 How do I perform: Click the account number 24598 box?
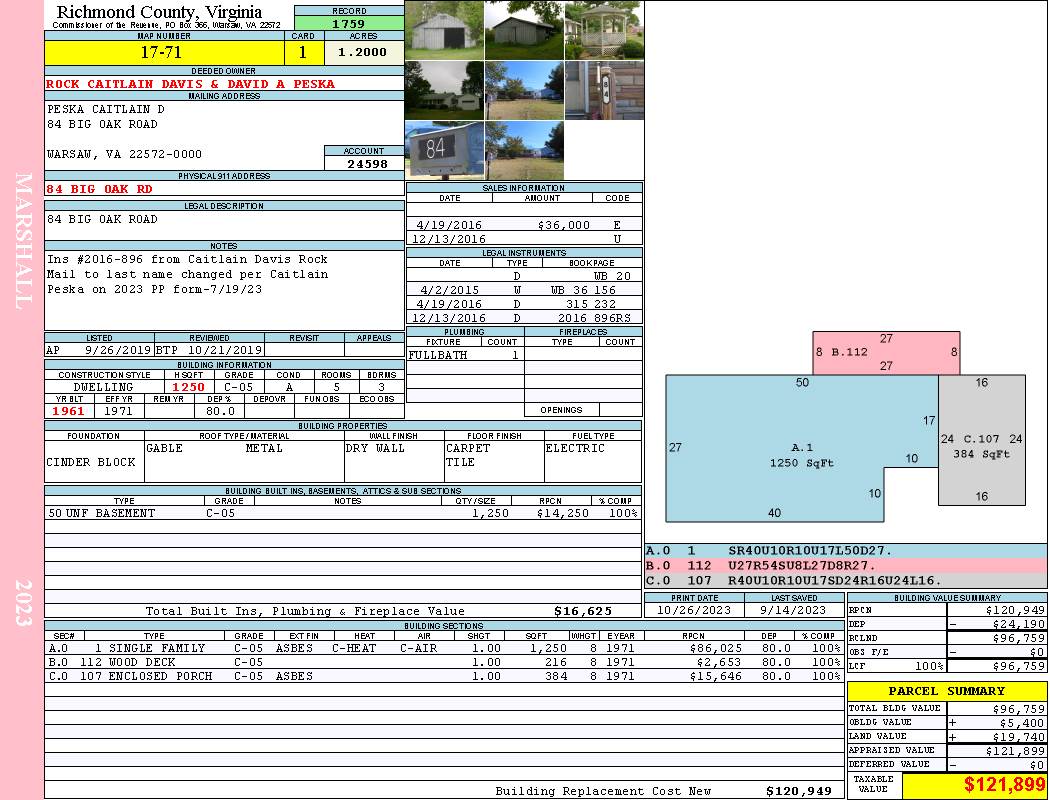point(364,163)
